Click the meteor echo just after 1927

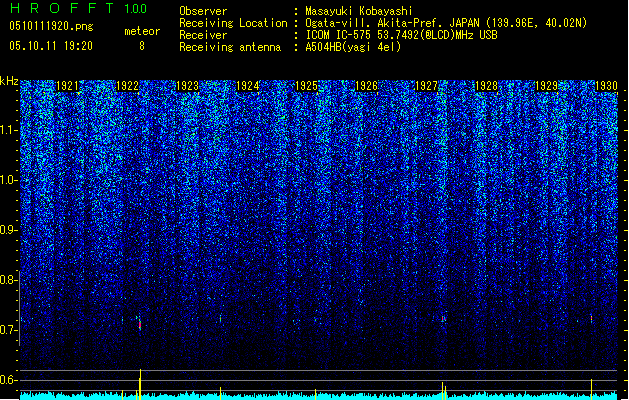[443, 319]
